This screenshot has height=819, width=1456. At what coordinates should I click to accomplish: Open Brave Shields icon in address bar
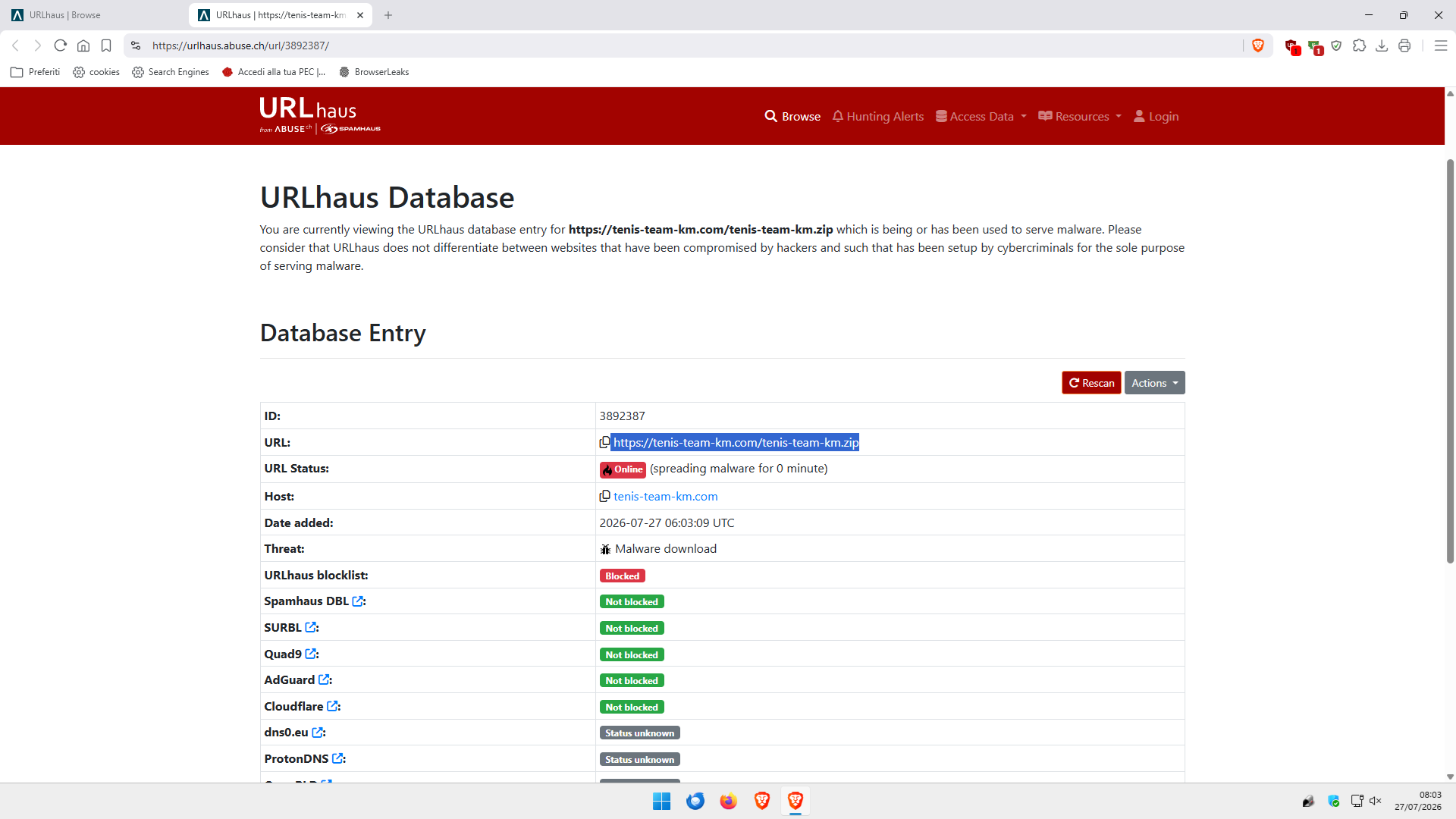(1258, 45)
